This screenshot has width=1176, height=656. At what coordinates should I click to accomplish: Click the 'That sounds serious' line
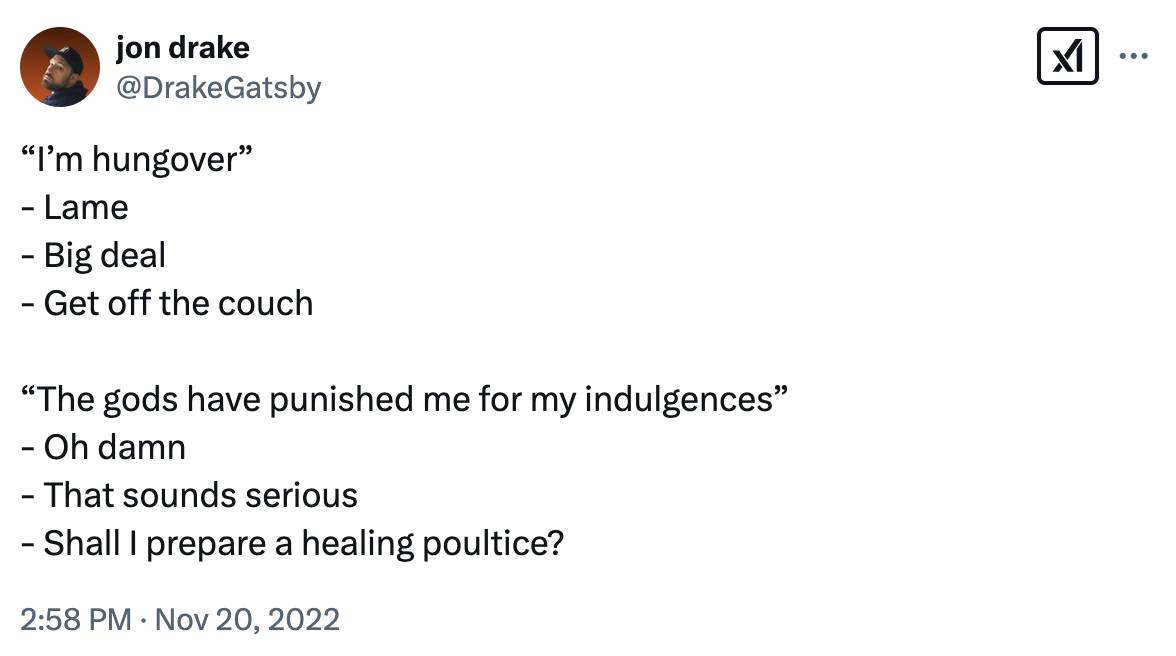(x=189, y=496)
